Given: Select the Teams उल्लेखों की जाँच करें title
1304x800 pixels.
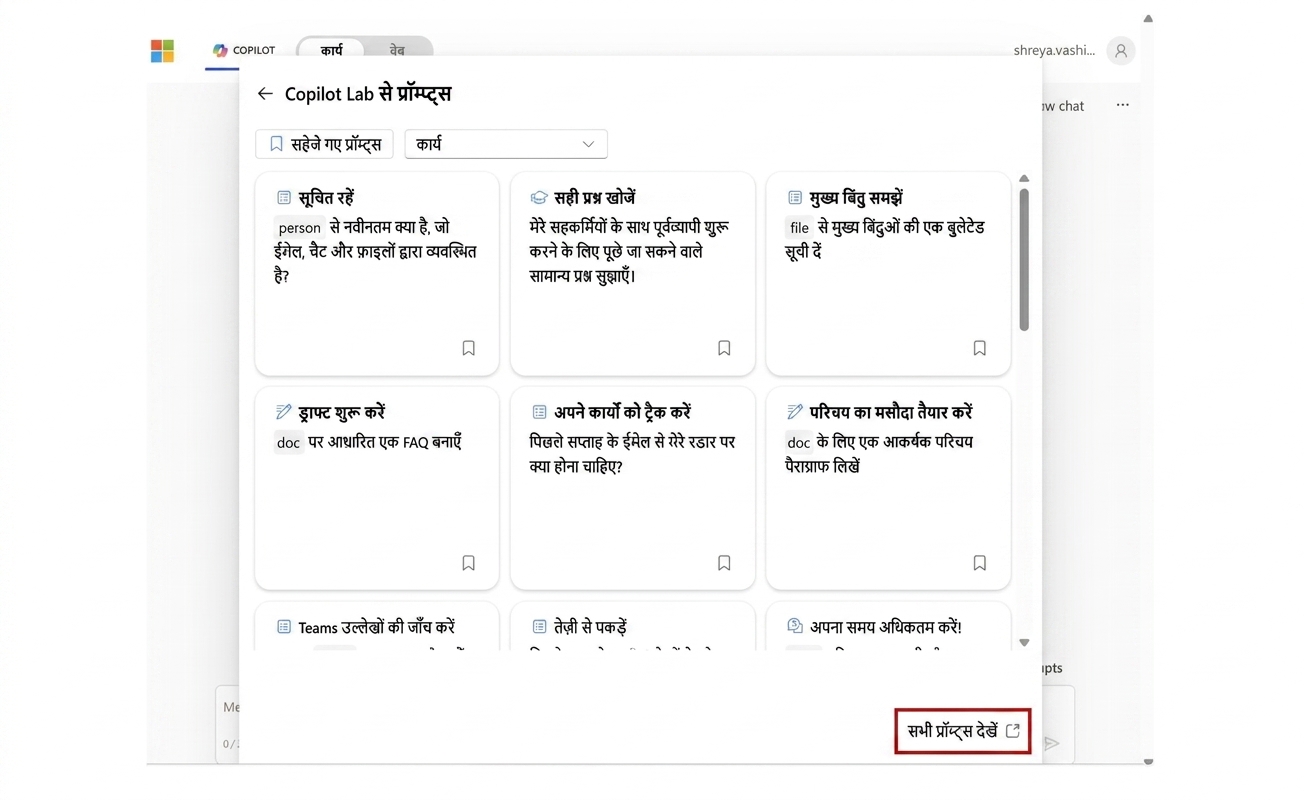Looking at the screenshot, I should (376, 627).
